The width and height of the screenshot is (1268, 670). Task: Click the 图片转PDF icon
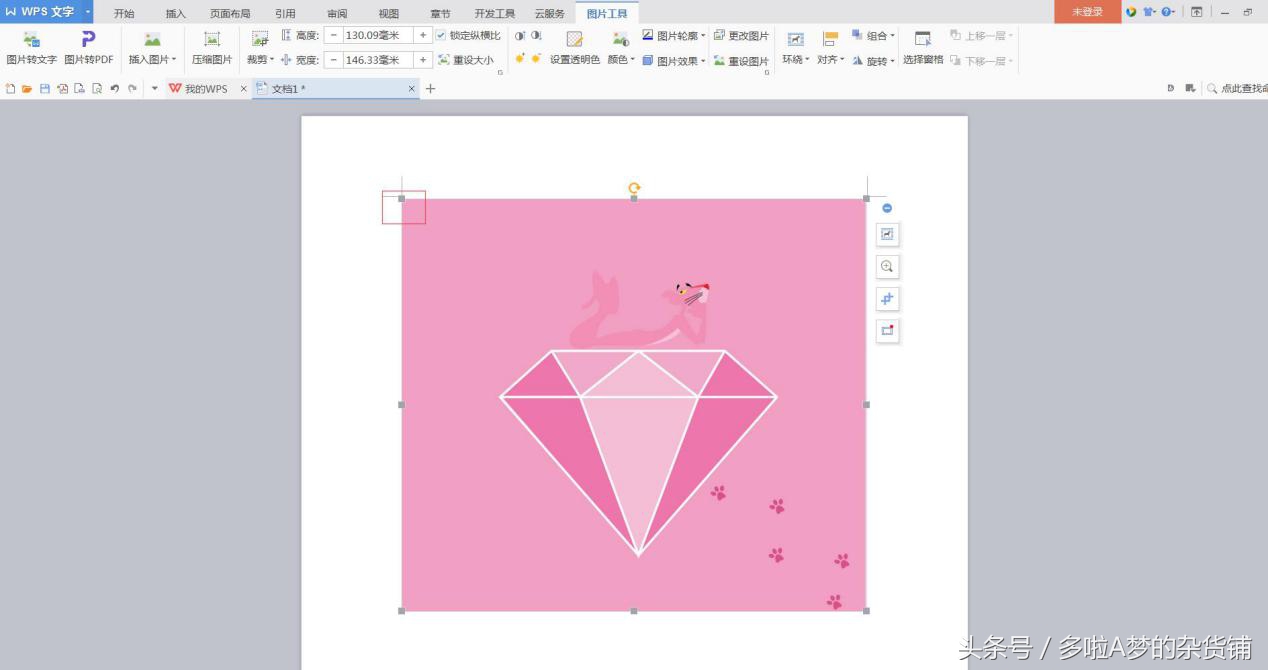(88, 40)
